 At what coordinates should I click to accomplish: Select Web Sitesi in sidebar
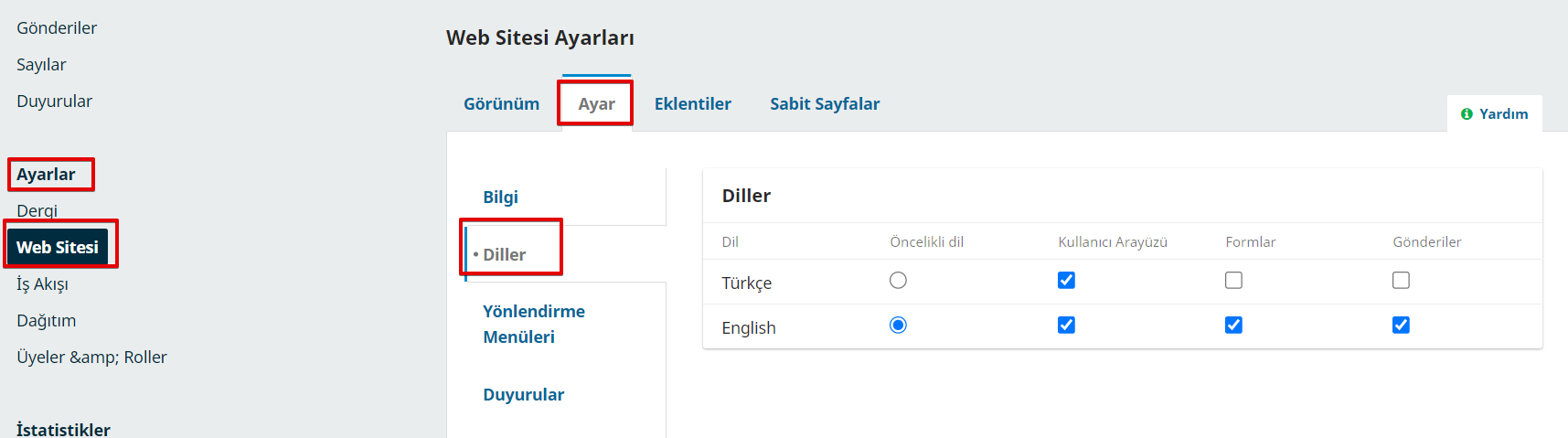click(58, 247)
